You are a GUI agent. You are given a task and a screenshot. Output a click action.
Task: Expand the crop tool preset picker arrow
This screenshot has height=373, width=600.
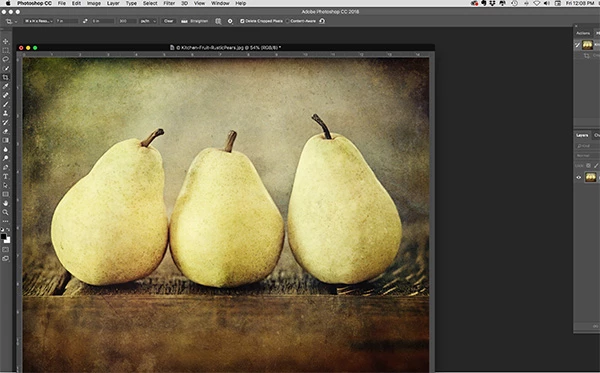coord(16,21)
